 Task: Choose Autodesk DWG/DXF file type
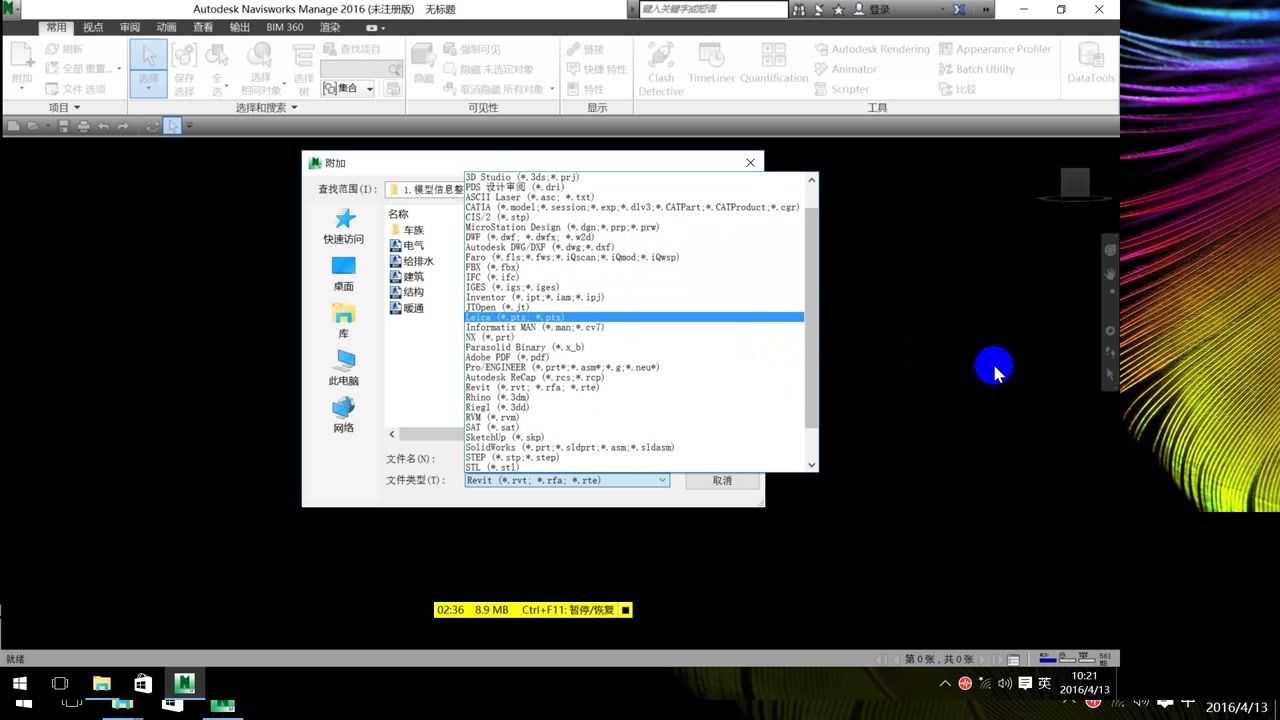634,248
